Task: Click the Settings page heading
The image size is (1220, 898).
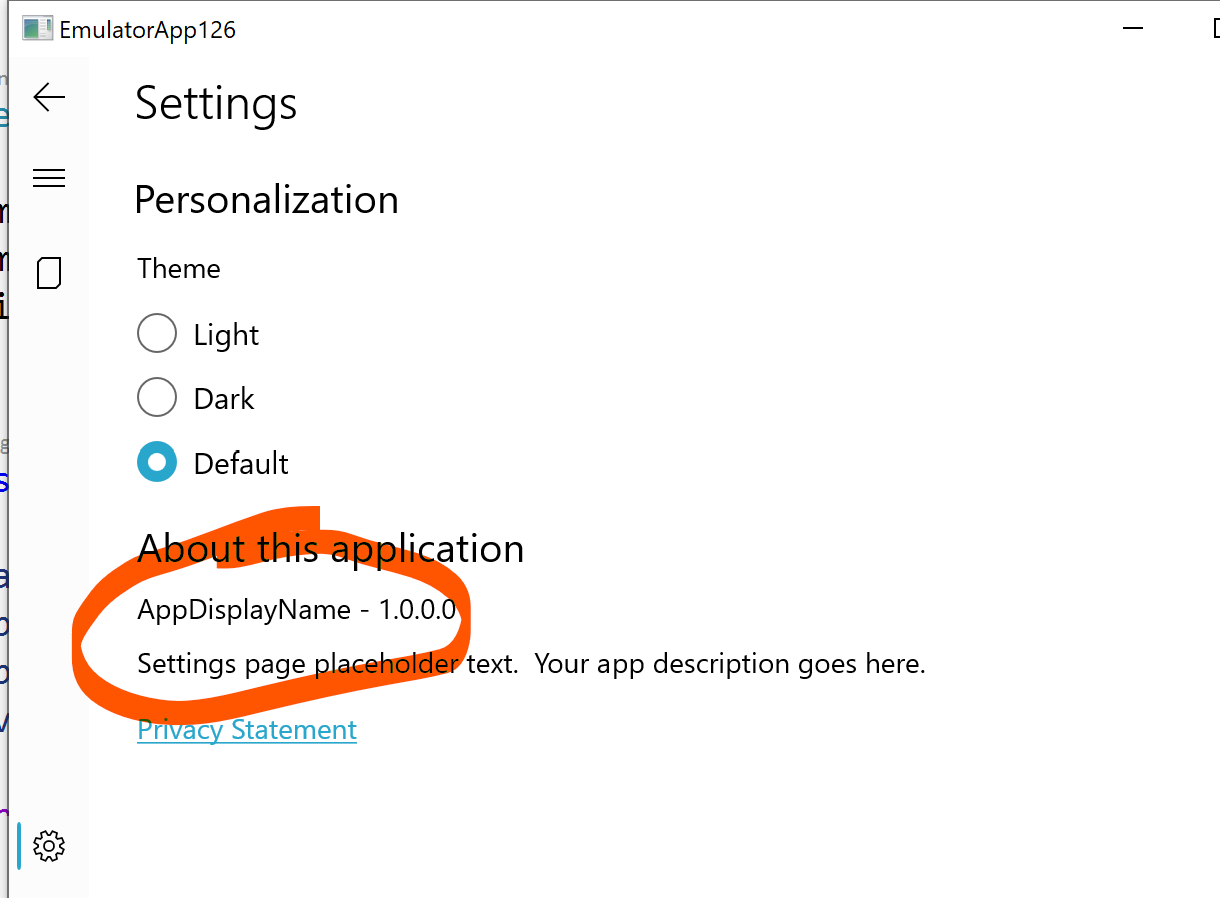Action: pyautogui.click(x=215, y=103)
